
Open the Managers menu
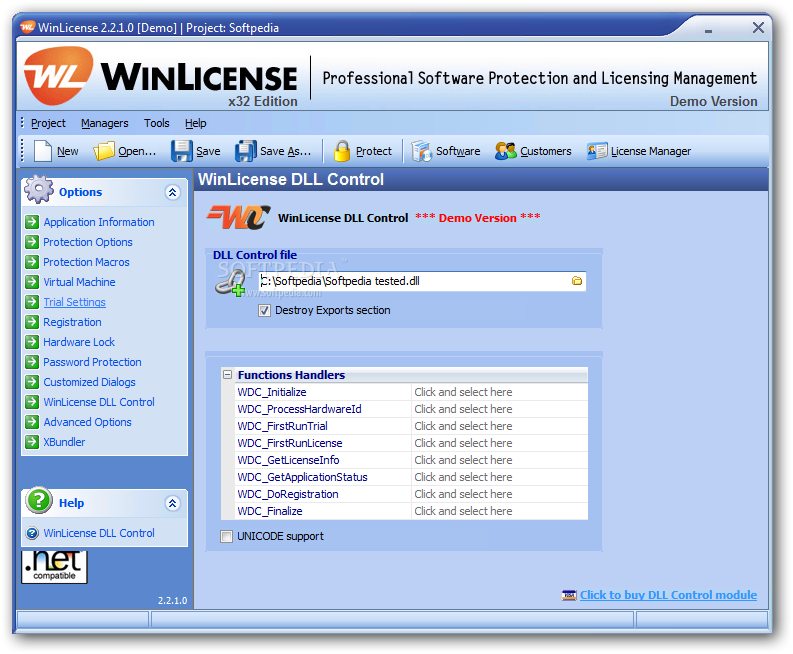click(x=105, y=123)
